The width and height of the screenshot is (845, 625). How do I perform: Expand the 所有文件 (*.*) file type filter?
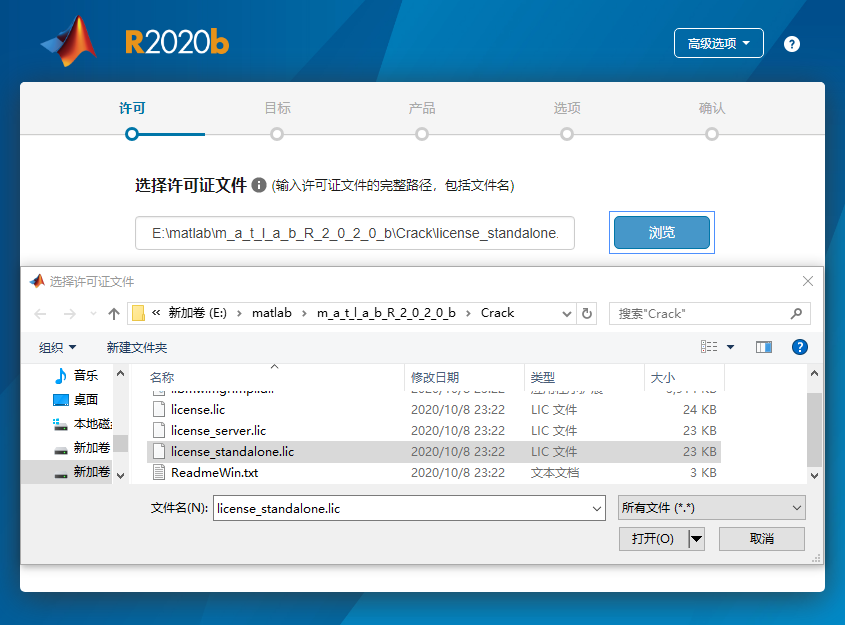pyautogui.click(x=711, y=508)
